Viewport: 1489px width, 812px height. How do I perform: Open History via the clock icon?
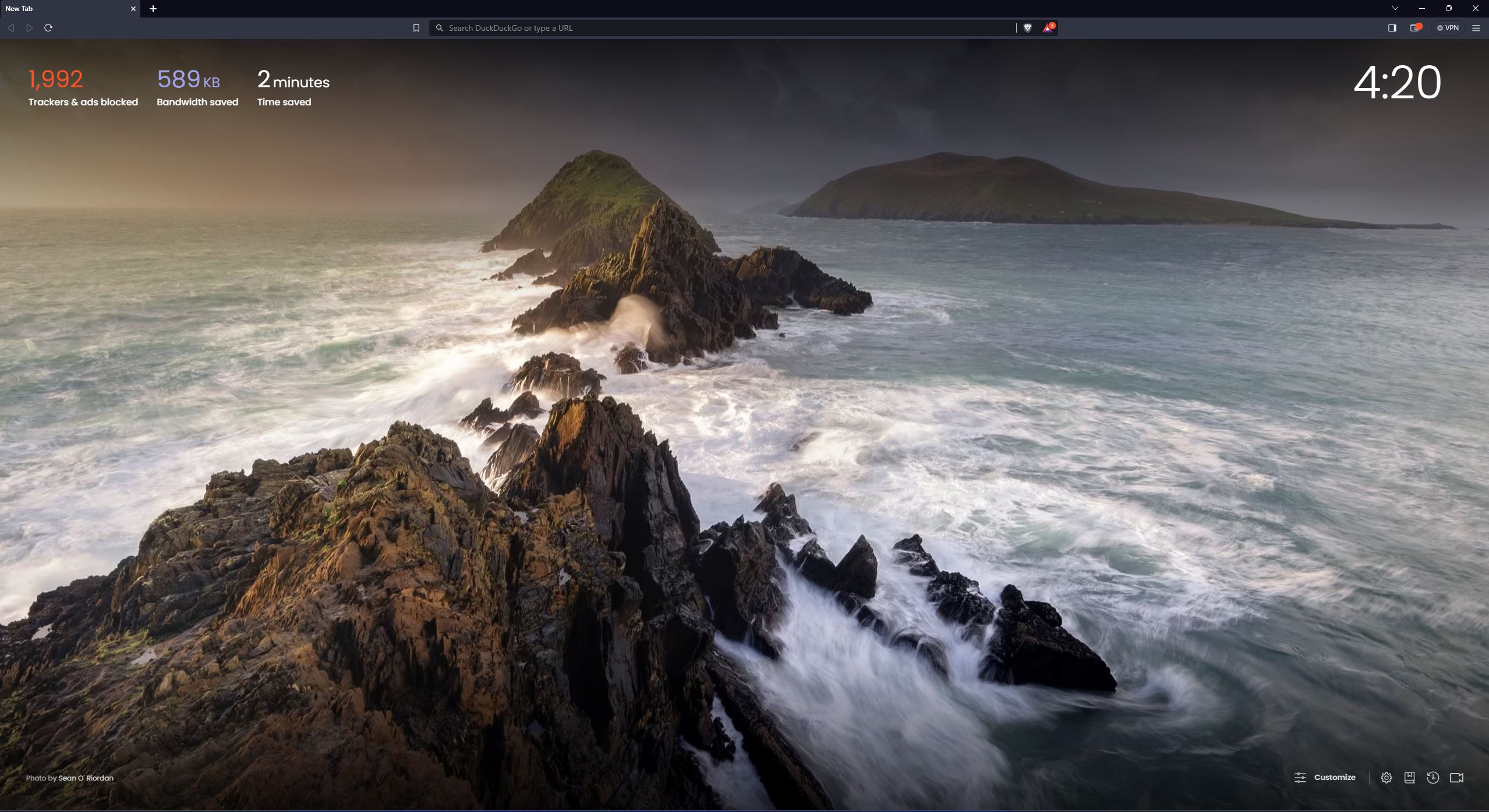pos(1433,778)
